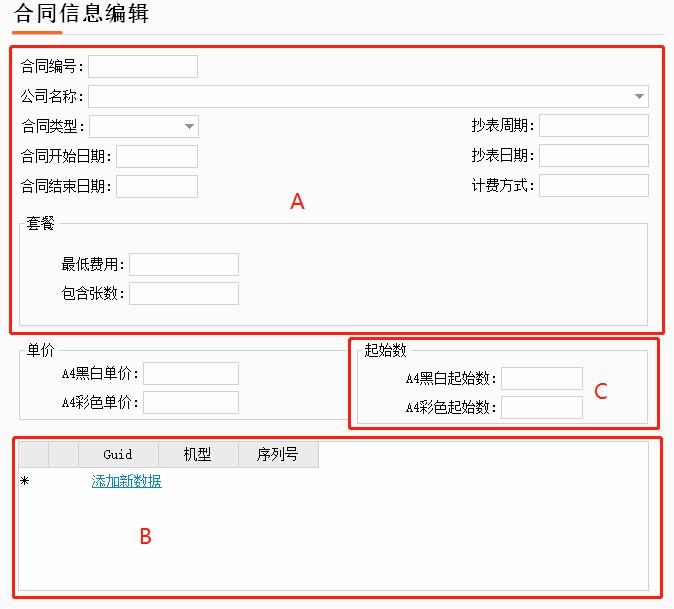
Task: Click the 序列号 column header
Action: click(278, 454)
